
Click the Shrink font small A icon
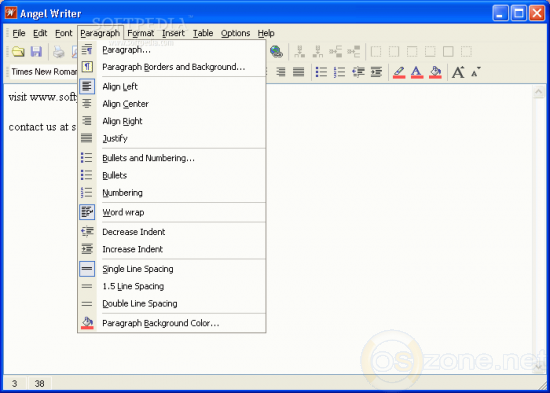tap(476, 72)
